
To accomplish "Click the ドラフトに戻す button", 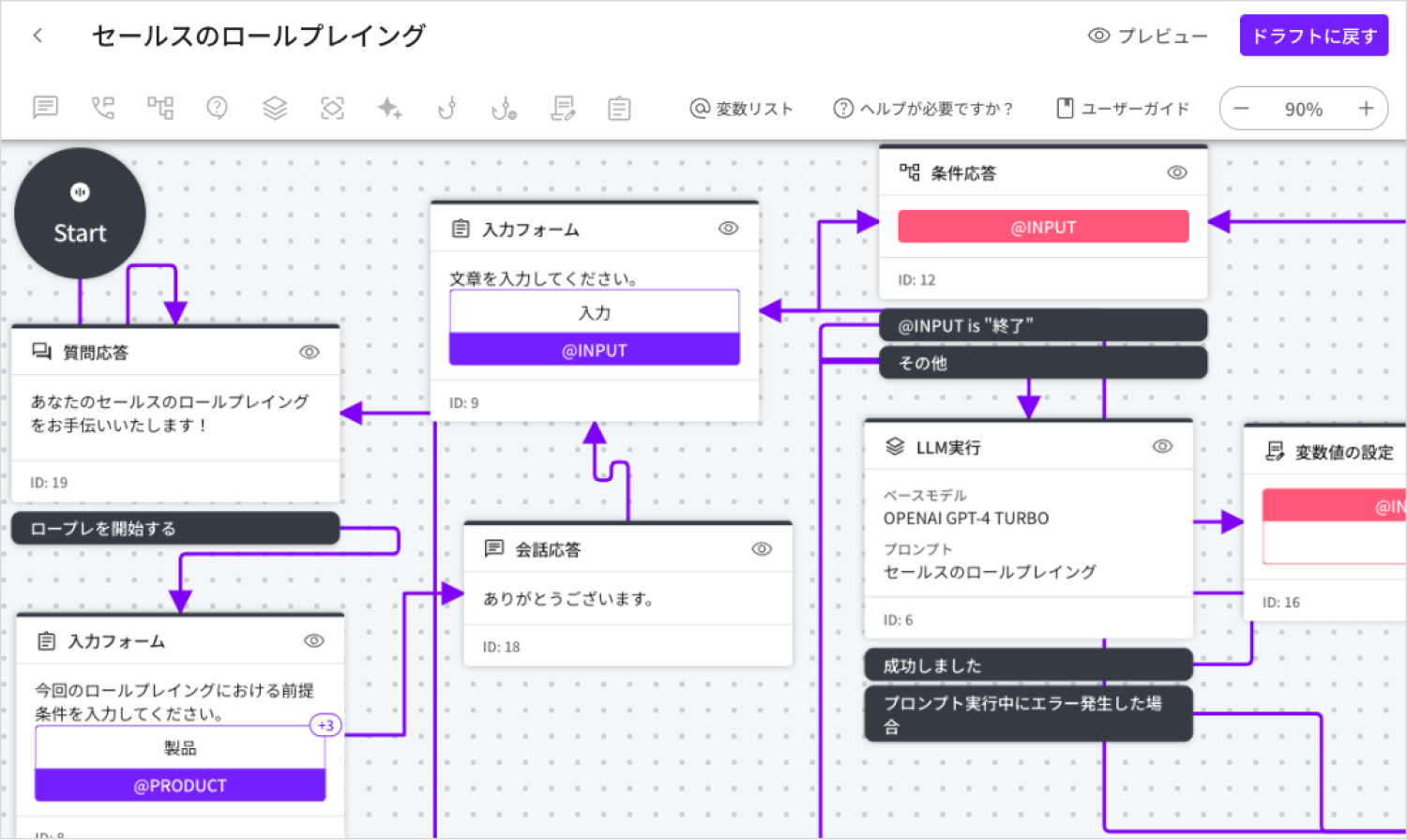I will click(1314, 36).
